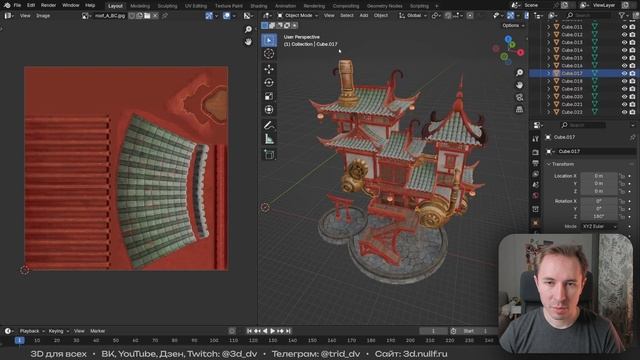
Task: Open the Playback dropdown in timeline
Action: 32,331
